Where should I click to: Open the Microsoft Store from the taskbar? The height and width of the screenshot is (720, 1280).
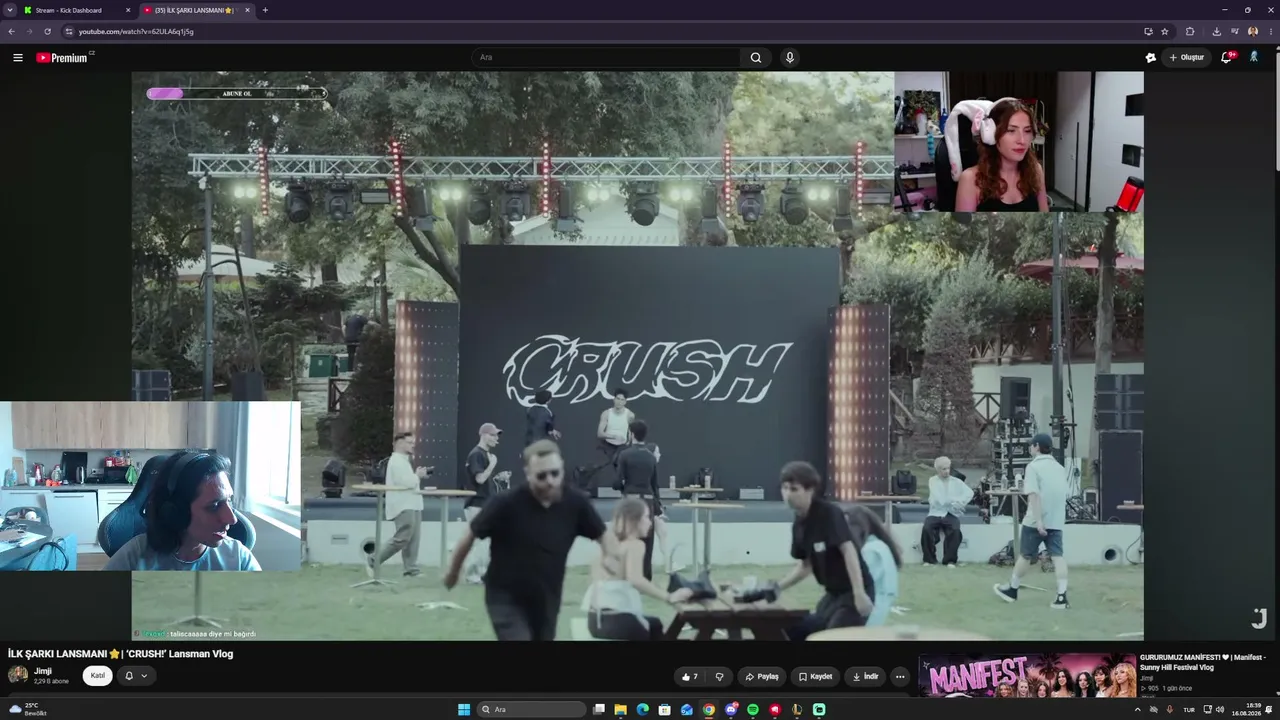tap(664, 710)
